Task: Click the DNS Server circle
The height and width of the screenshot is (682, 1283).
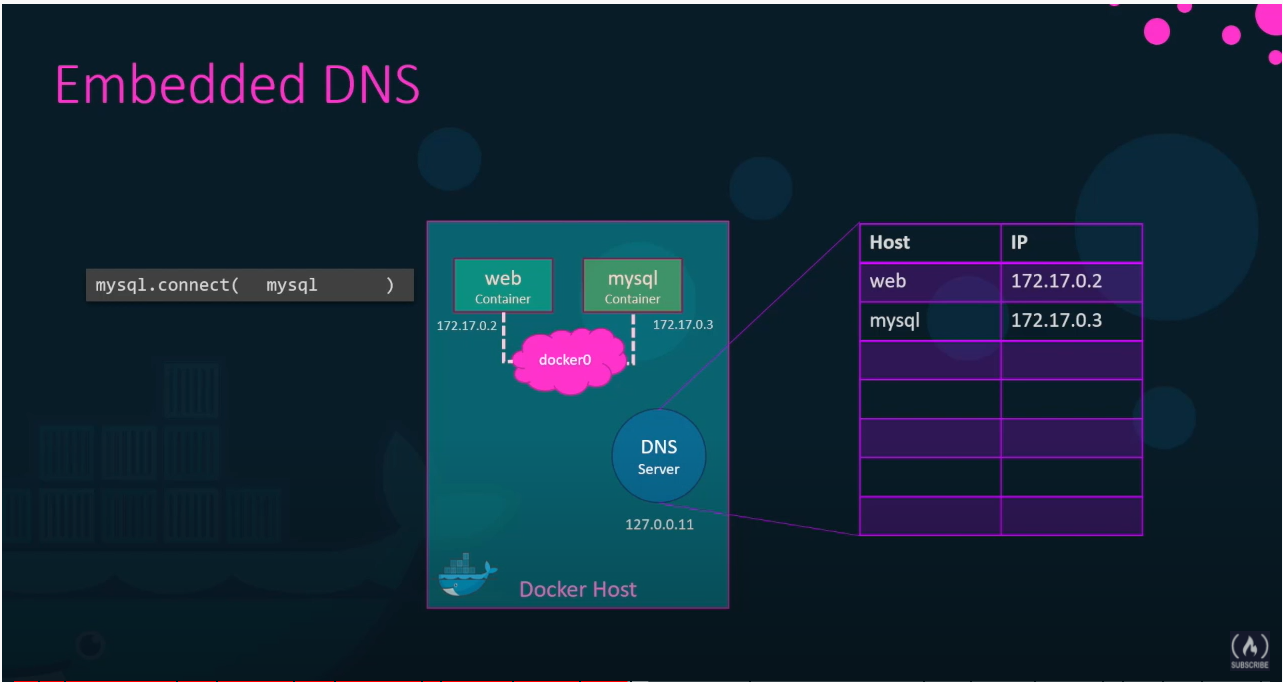Action: pos(659,456)
